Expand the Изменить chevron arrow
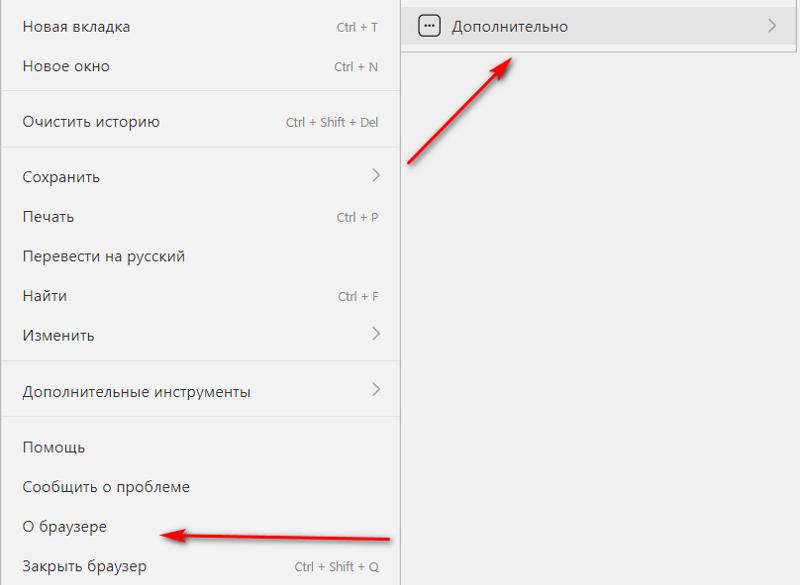Screen dimensions: 800x585 pyautogui.click(x=376, y=334)
